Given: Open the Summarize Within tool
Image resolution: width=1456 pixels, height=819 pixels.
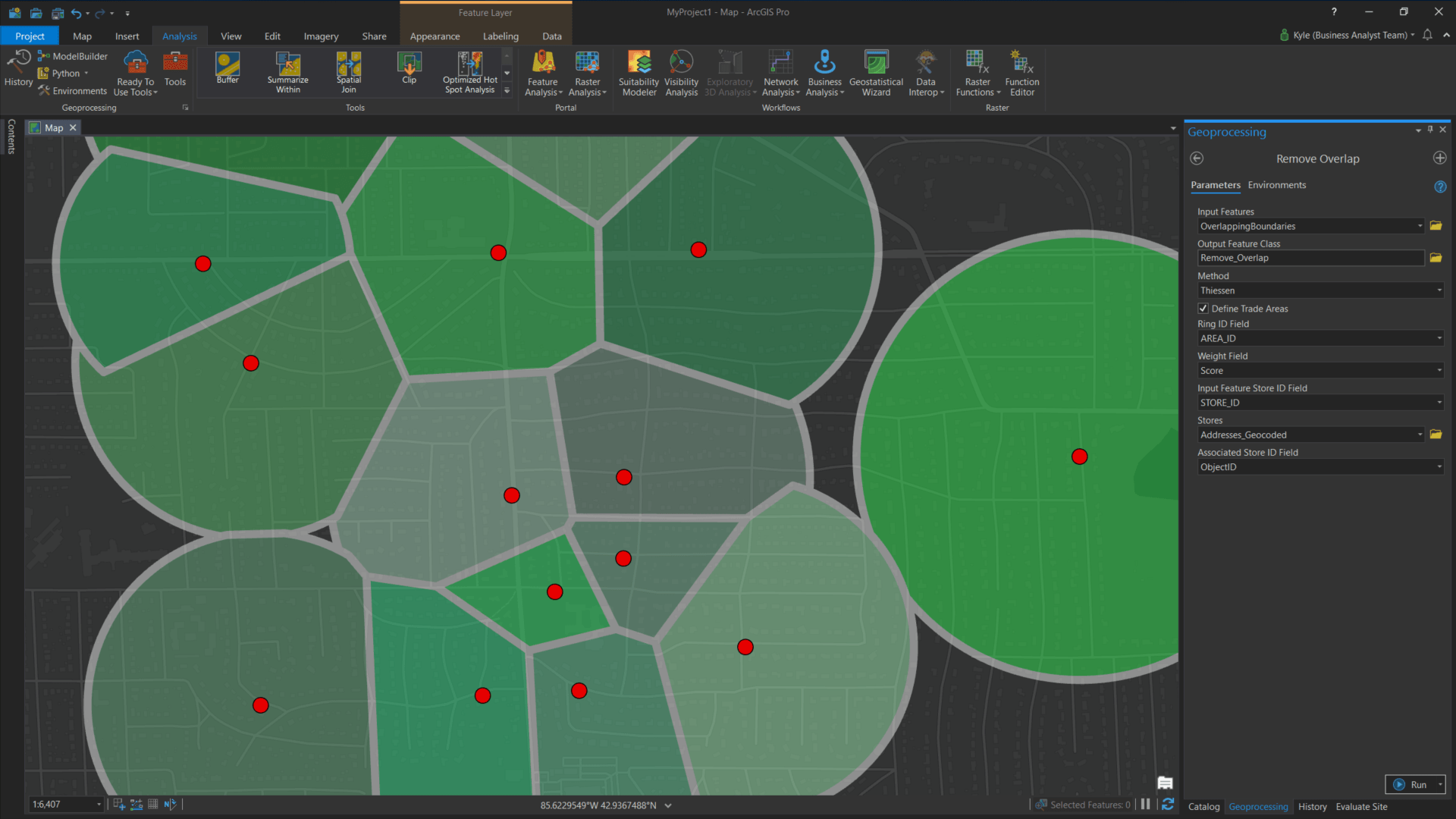Looking at the screenshot, I should tap(287, 72).
